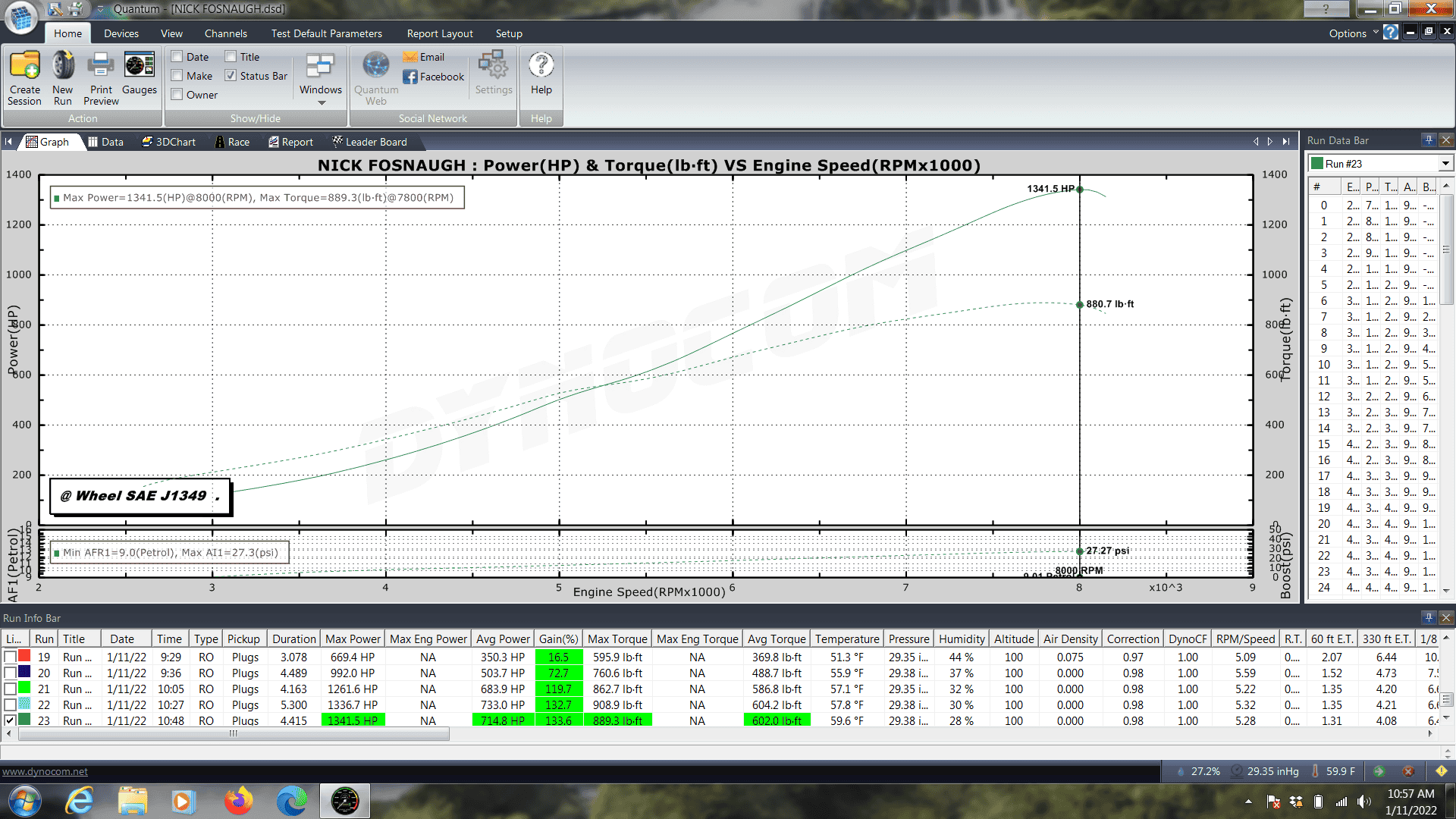This screenshot has height=819, width=1456.
Task: Go to last graph tab arrow
Action: tap(1286, 142)
